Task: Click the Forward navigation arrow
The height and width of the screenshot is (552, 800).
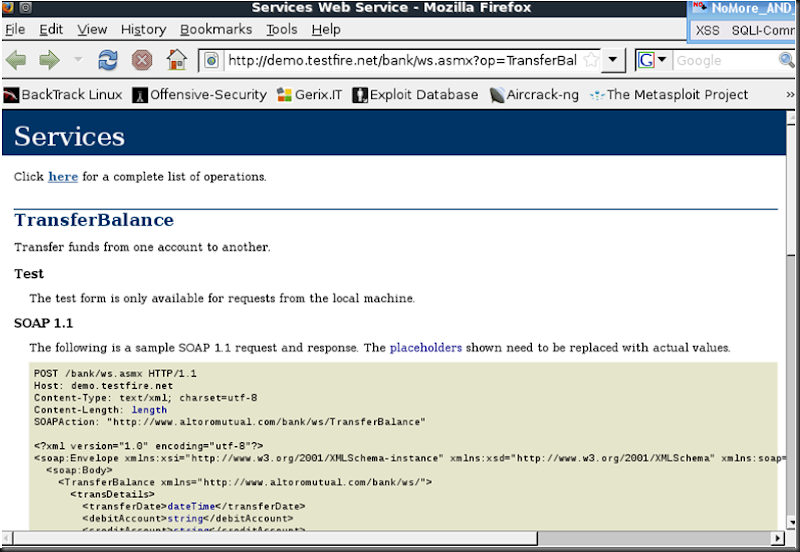Action: pos(48,61)
